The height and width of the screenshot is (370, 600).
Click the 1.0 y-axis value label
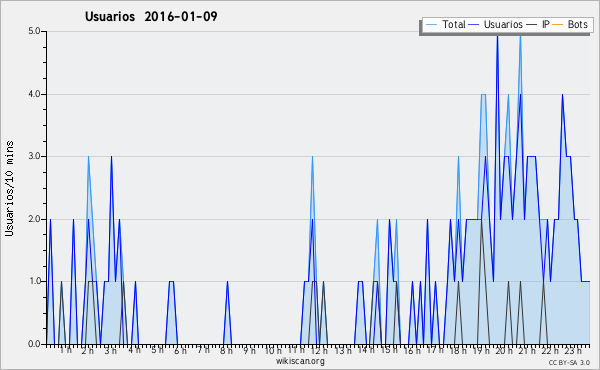[x=34, y=281]
